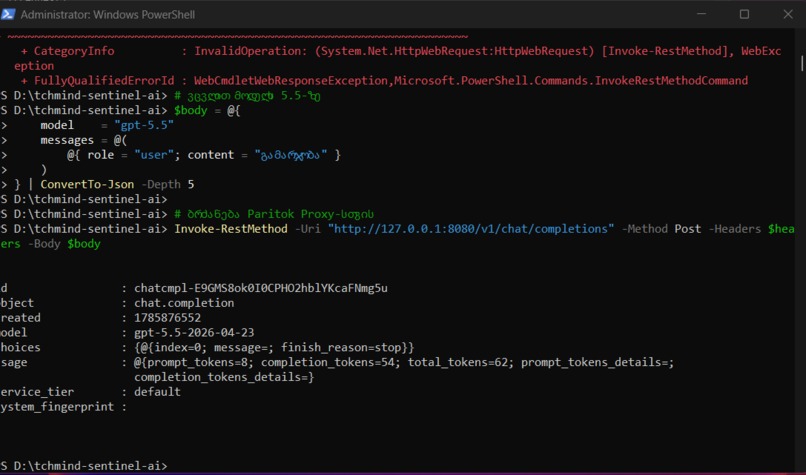
Task: Click the model value gpt-5.5-2026-04-23
Action: pyautogui.click(x=194, y=333)
